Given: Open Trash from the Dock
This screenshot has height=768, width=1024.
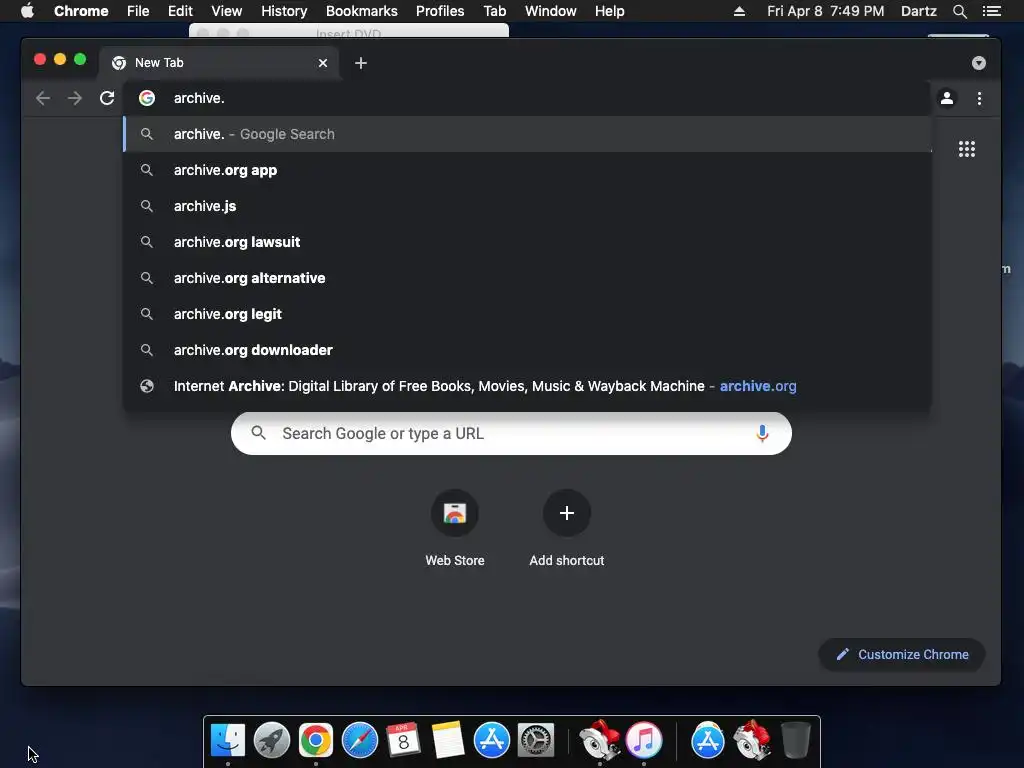Looking at the screenshot, I should [795, 740].
